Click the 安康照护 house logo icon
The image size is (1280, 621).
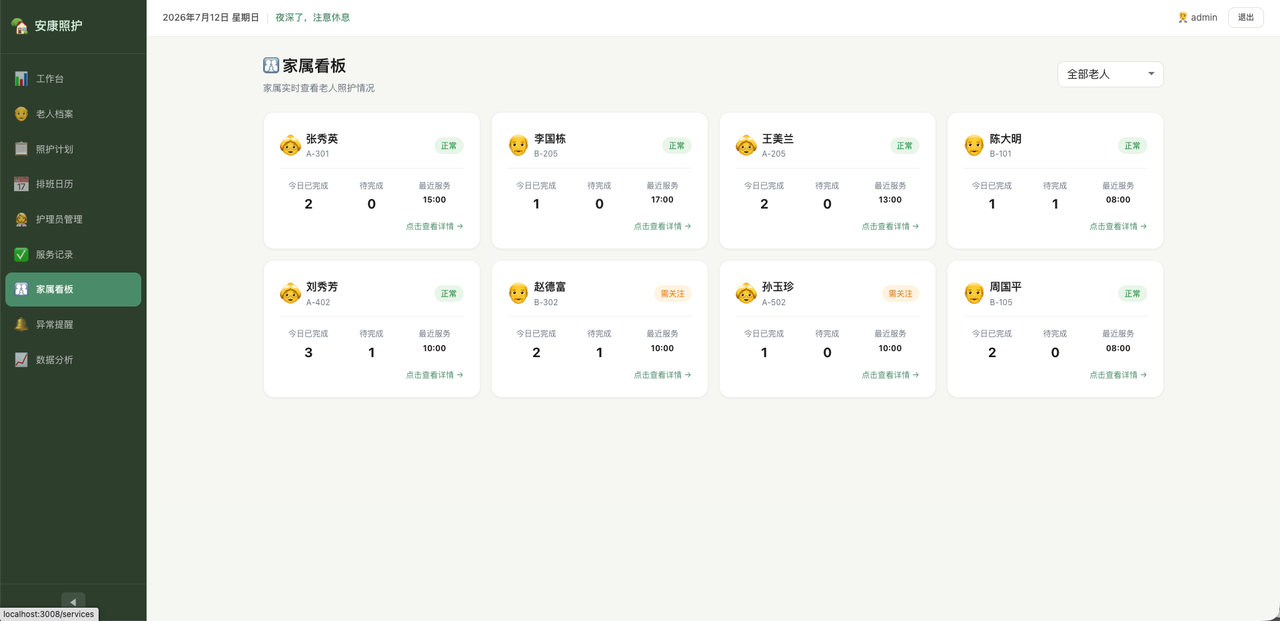click(20, 26)
